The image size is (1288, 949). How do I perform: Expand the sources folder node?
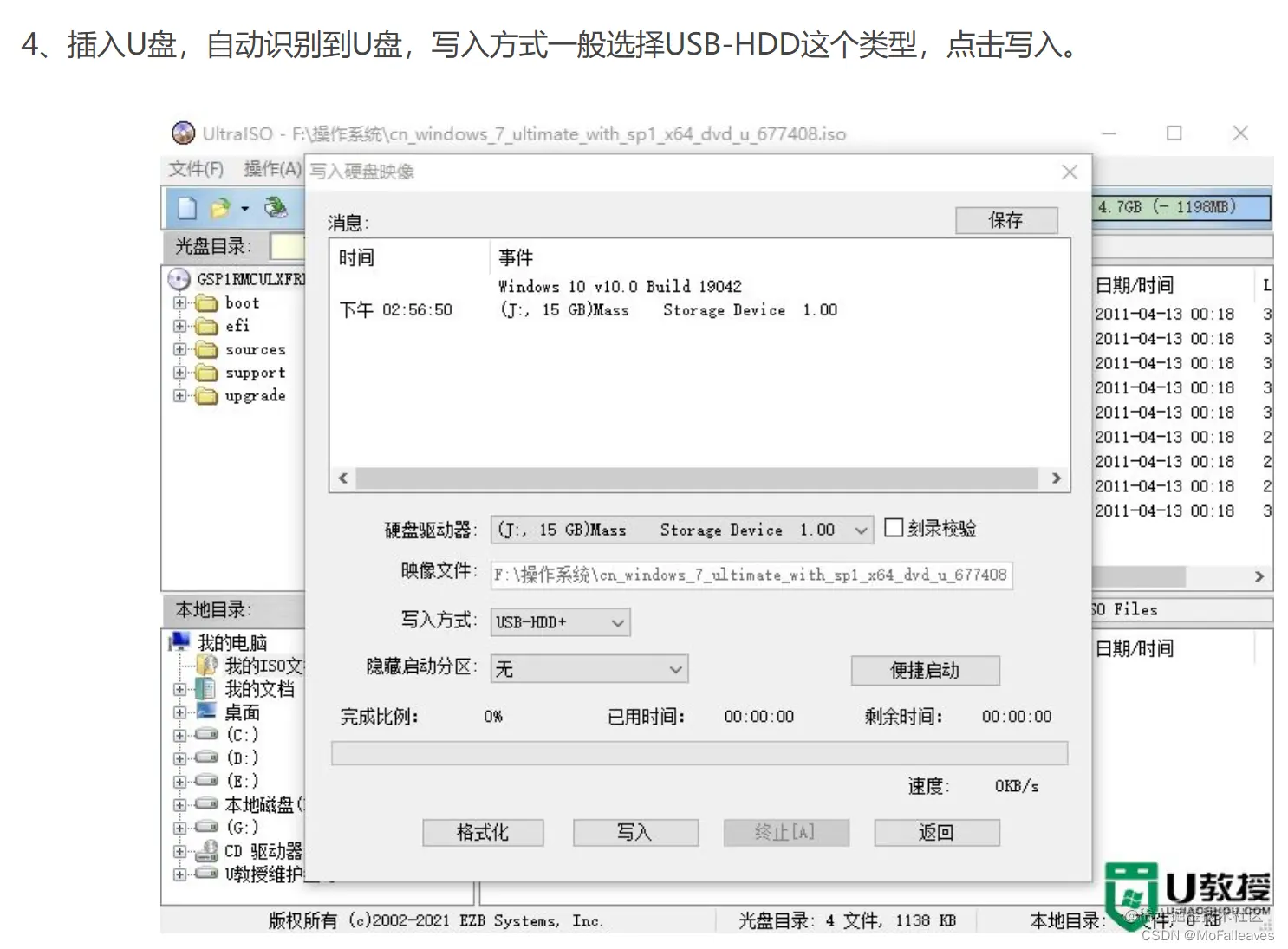(179, 350)
